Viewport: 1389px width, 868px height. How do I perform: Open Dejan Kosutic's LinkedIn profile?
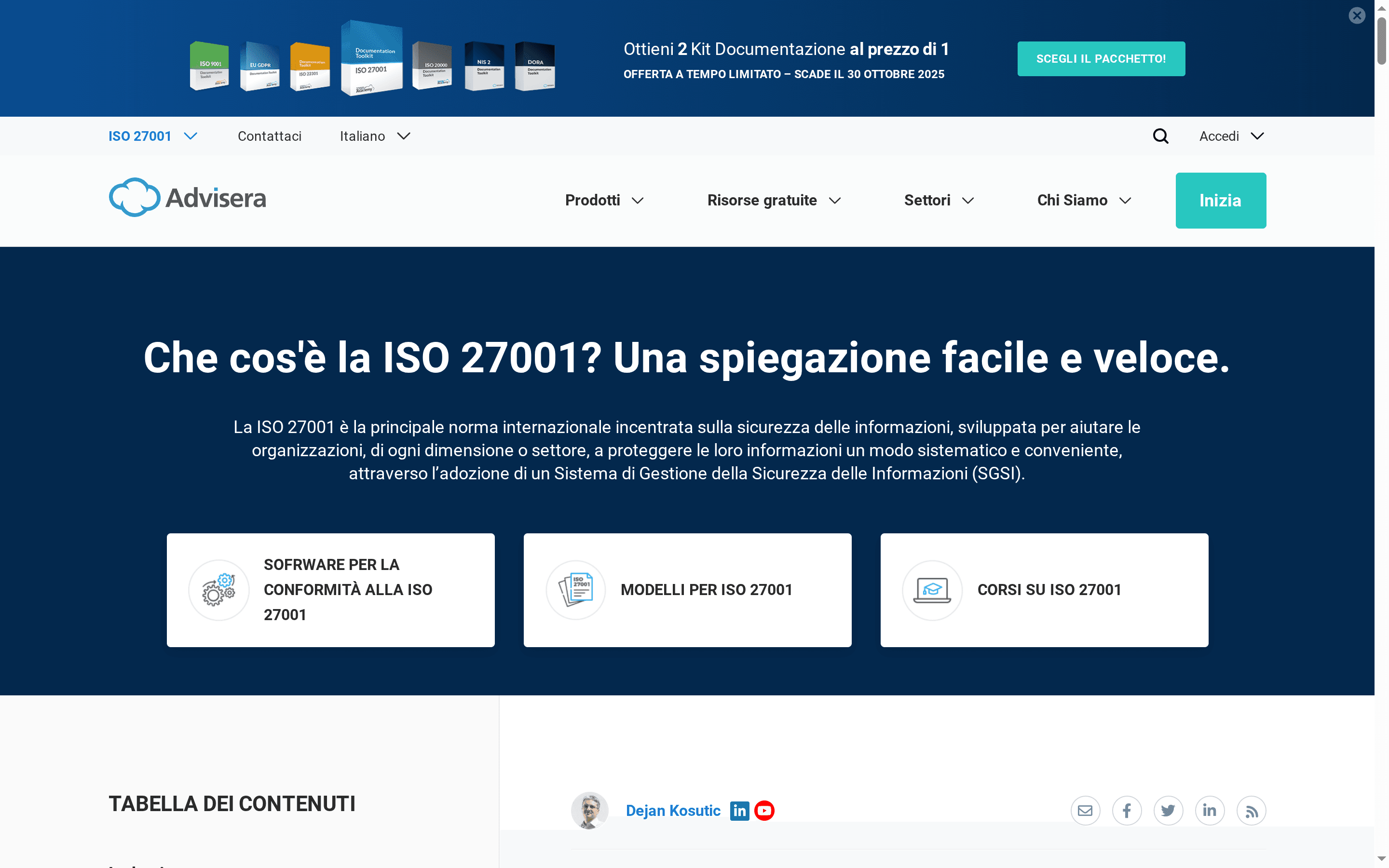point(740,810)
